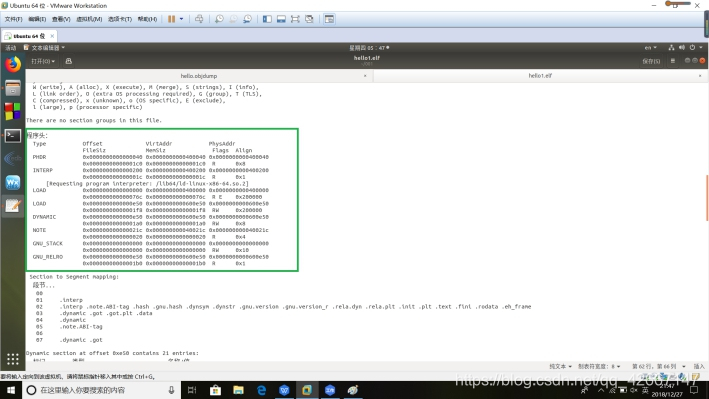Close the hello1.elf tab

coord(700,76)
